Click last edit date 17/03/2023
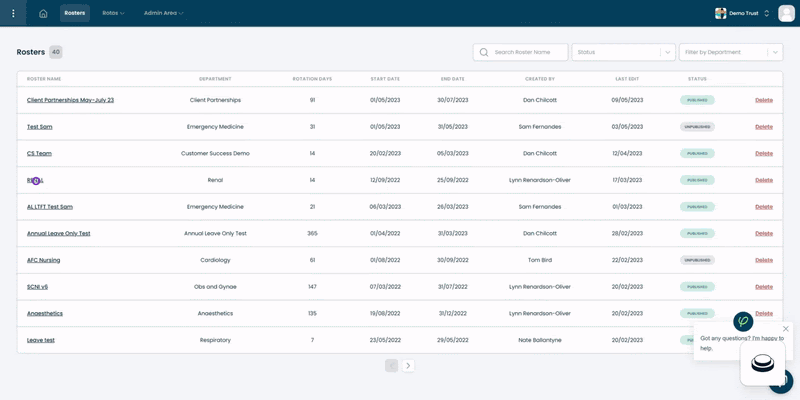This screenshot has width=800, height=400. 627,180
